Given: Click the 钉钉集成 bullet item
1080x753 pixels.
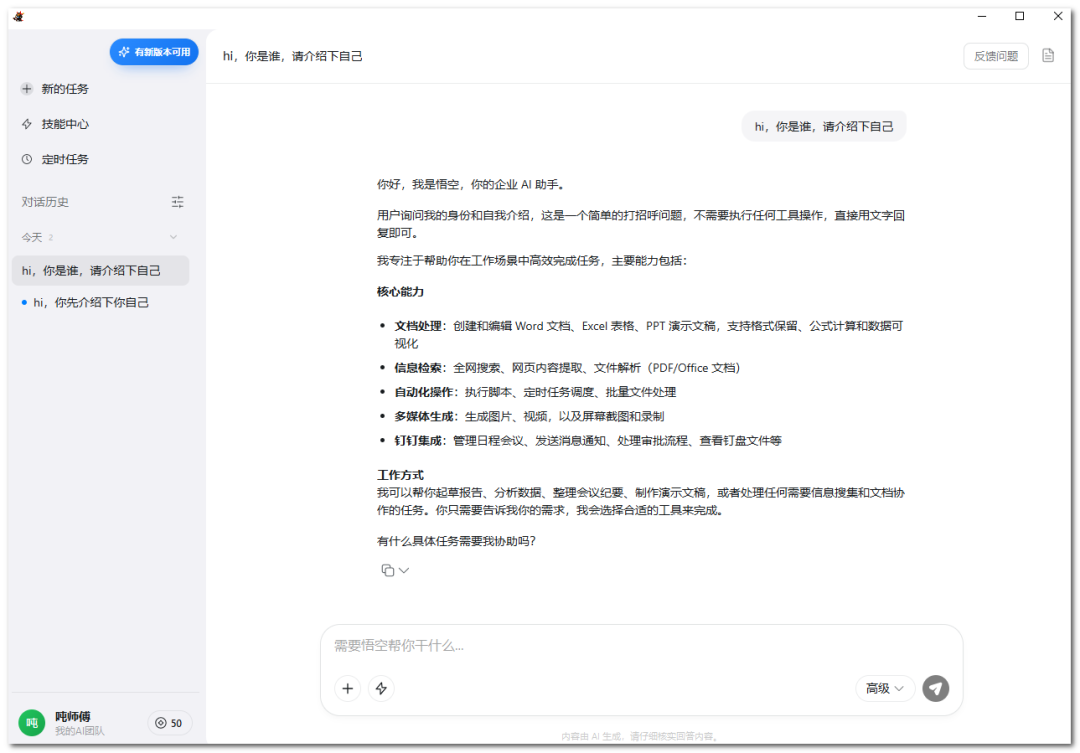Looking at the screenshot, I should (588, 441).
